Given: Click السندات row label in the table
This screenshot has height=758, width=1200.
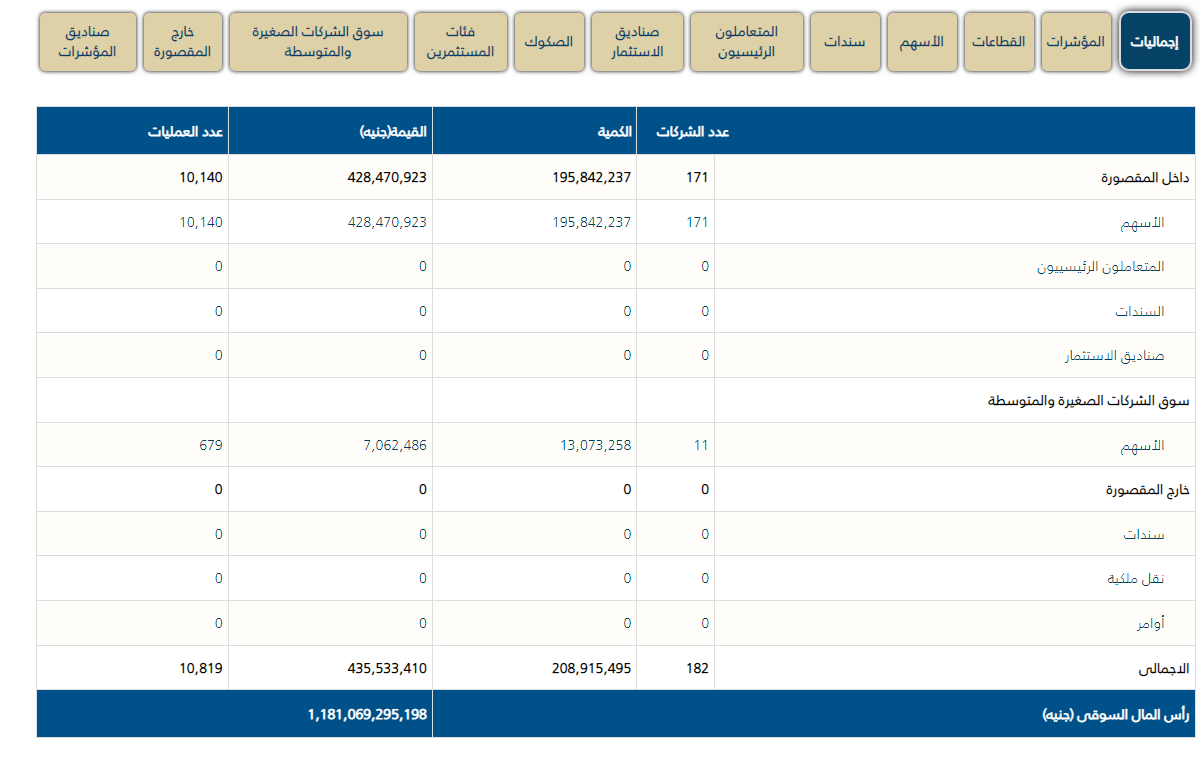Looking at the screenshot, I should tap(1140, 311).
